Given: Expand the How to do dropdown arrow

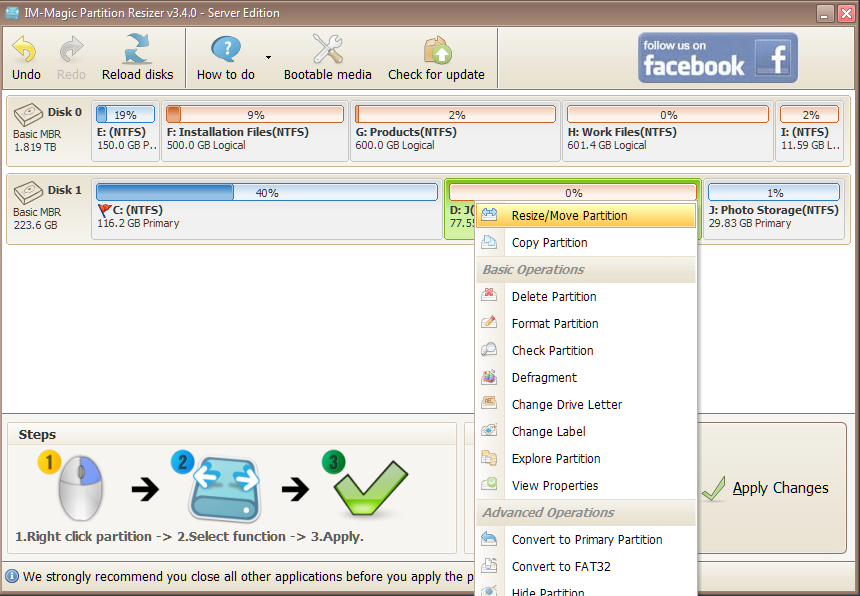Looking at the screenshot, I should [268, 58].
